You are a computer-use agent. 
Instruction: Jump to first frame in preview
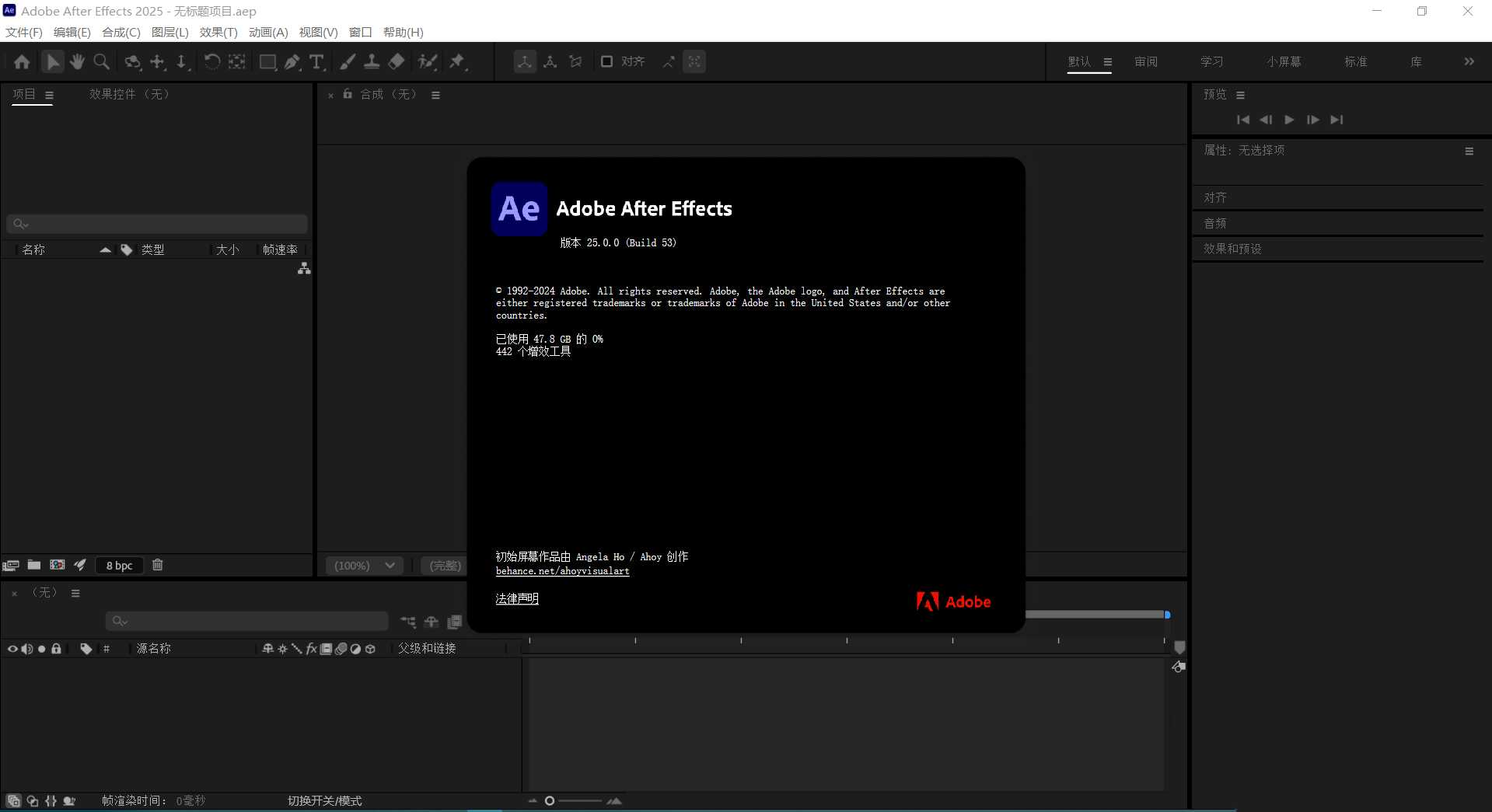point(1243,120)
